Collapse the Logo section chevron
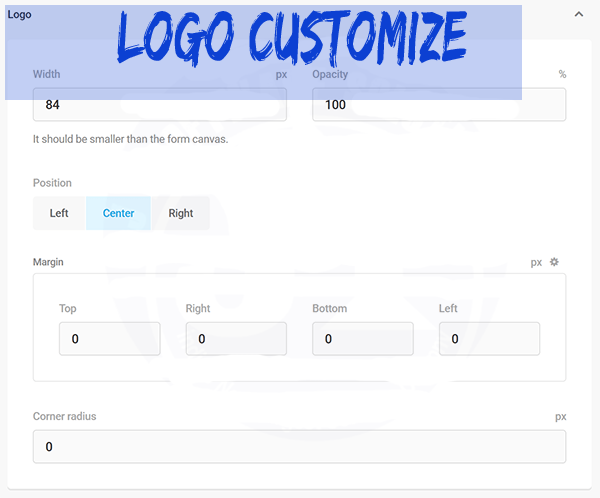 (579, 15)
